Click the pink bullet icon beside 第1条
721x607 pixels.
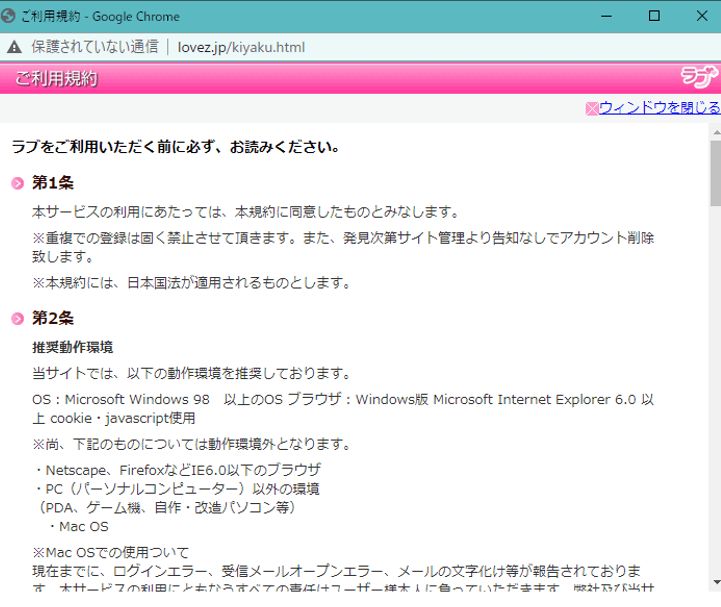[17, 183]
